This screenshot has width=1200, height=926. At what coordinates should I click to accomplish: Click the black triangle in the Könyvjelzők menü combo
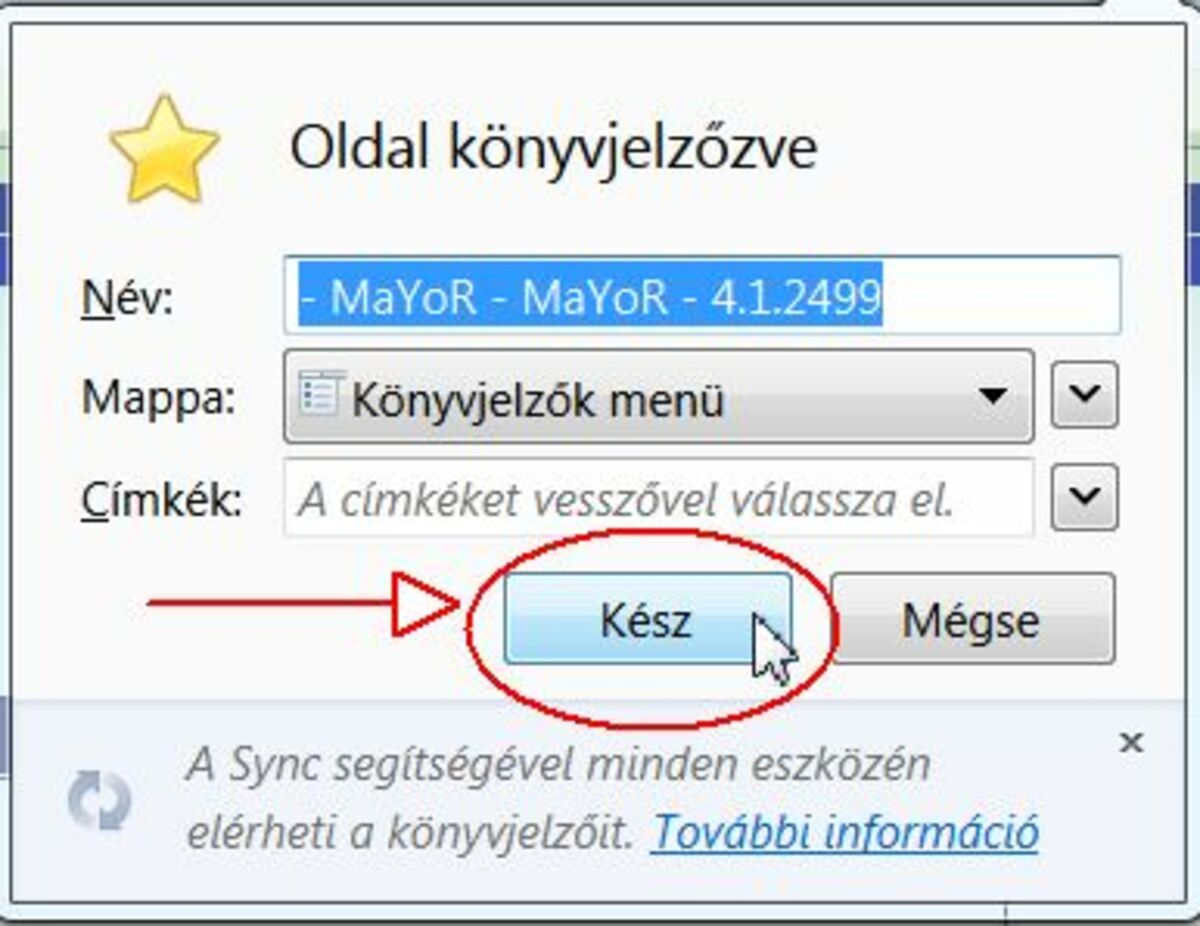992,396
